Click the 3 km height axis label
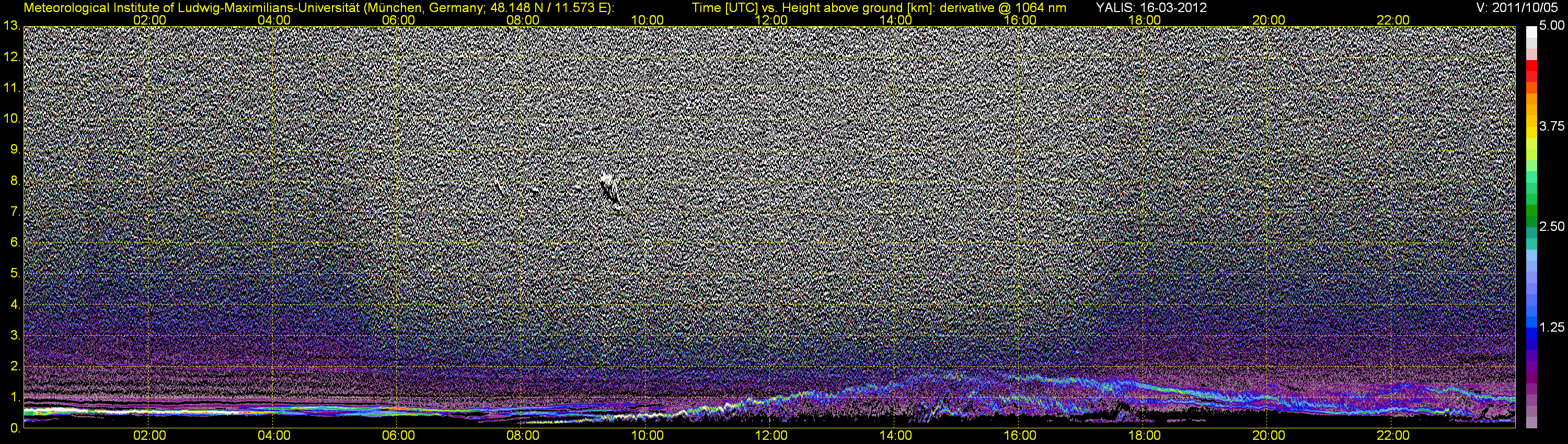Screen dimensions: 1568x444 tap(15, 336)
